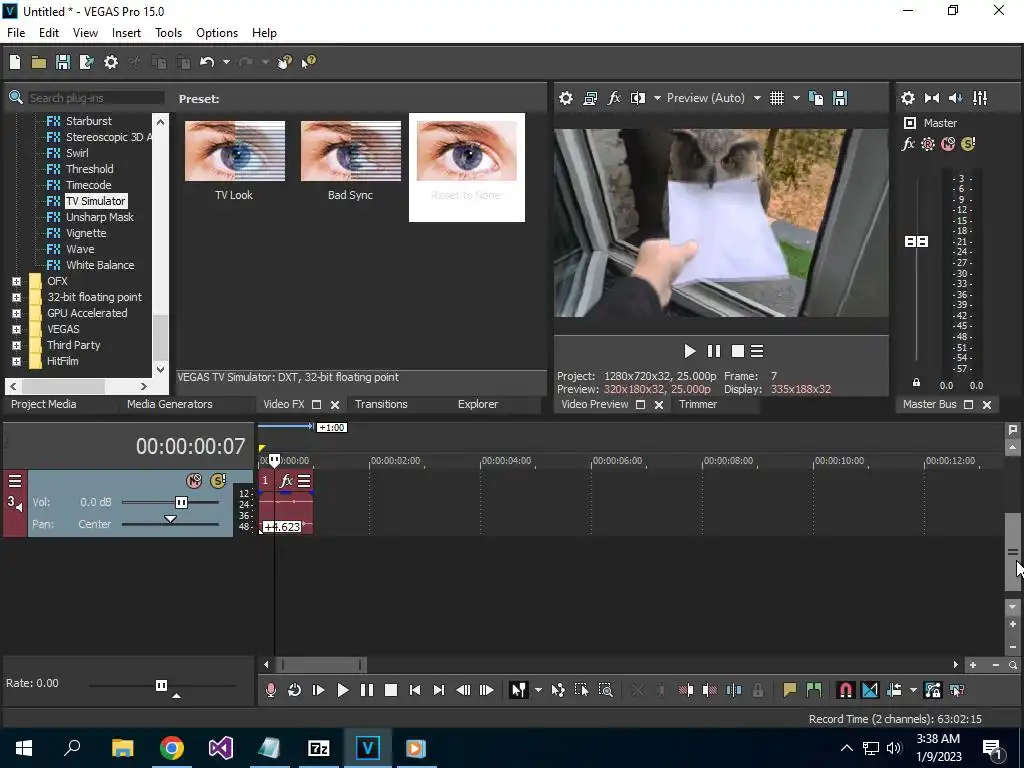This screenshot has width=1024, height=768.
Task: Click the What's This help icon
Action: (308, 62)
